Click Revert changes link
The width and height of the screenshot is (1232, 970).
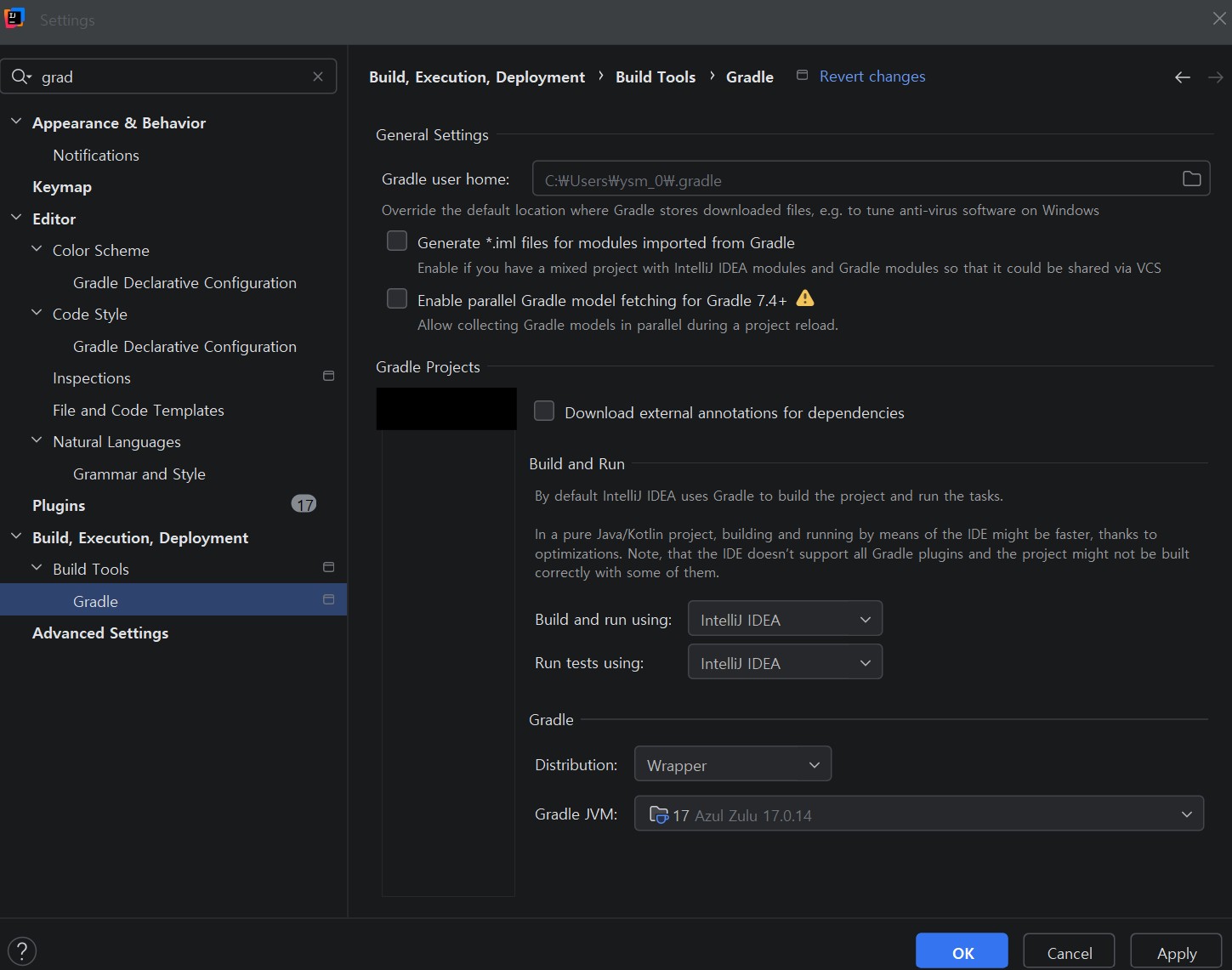point(872,77)
